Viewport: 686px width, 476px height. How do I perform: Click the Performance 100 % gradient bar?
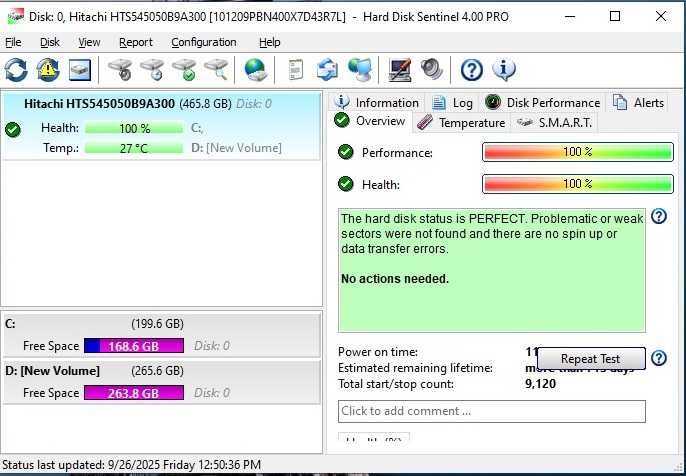[x=578, y=152]
